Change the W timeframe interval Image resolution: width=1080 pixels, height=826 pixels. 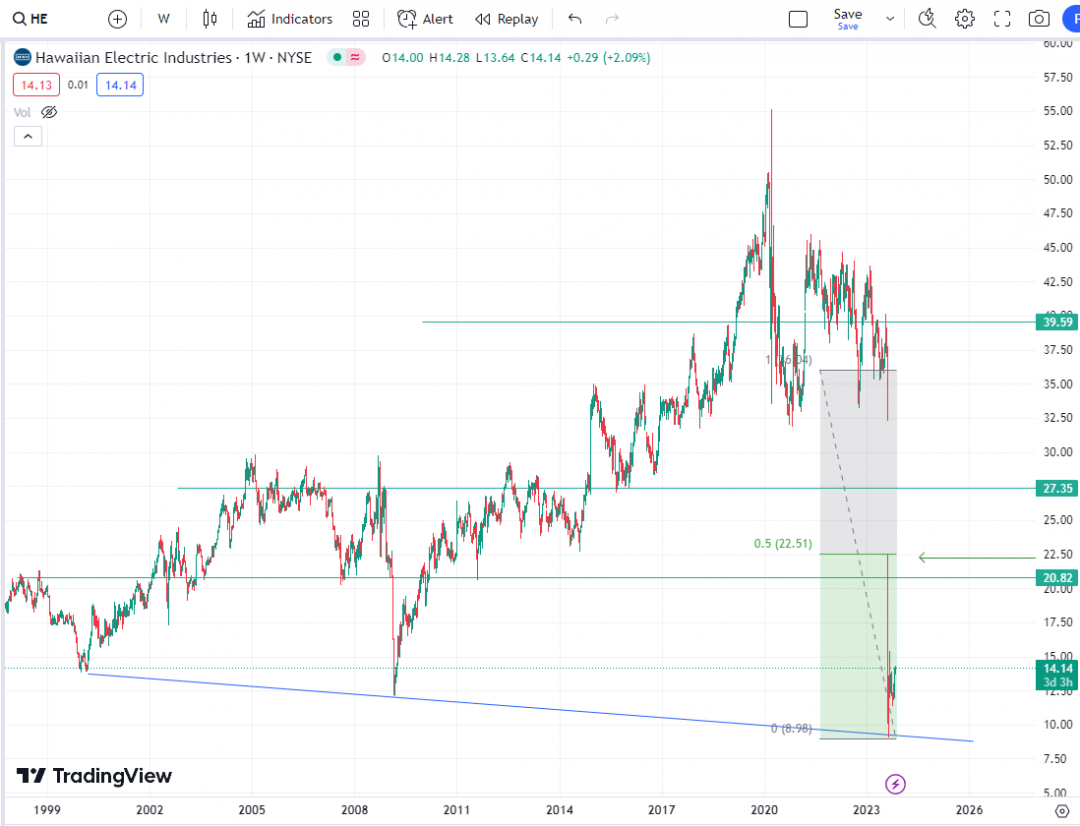[163, 19]
